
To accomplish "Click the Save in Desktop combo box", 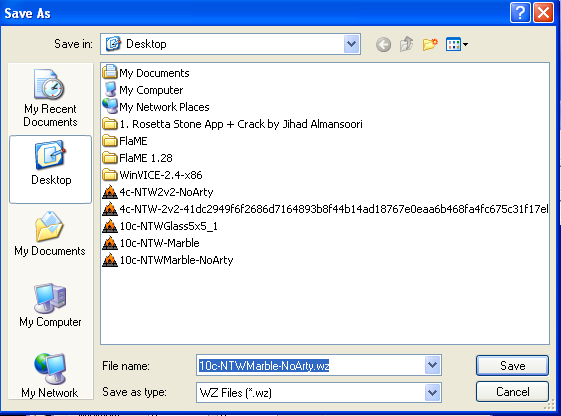I will point(230,44).
